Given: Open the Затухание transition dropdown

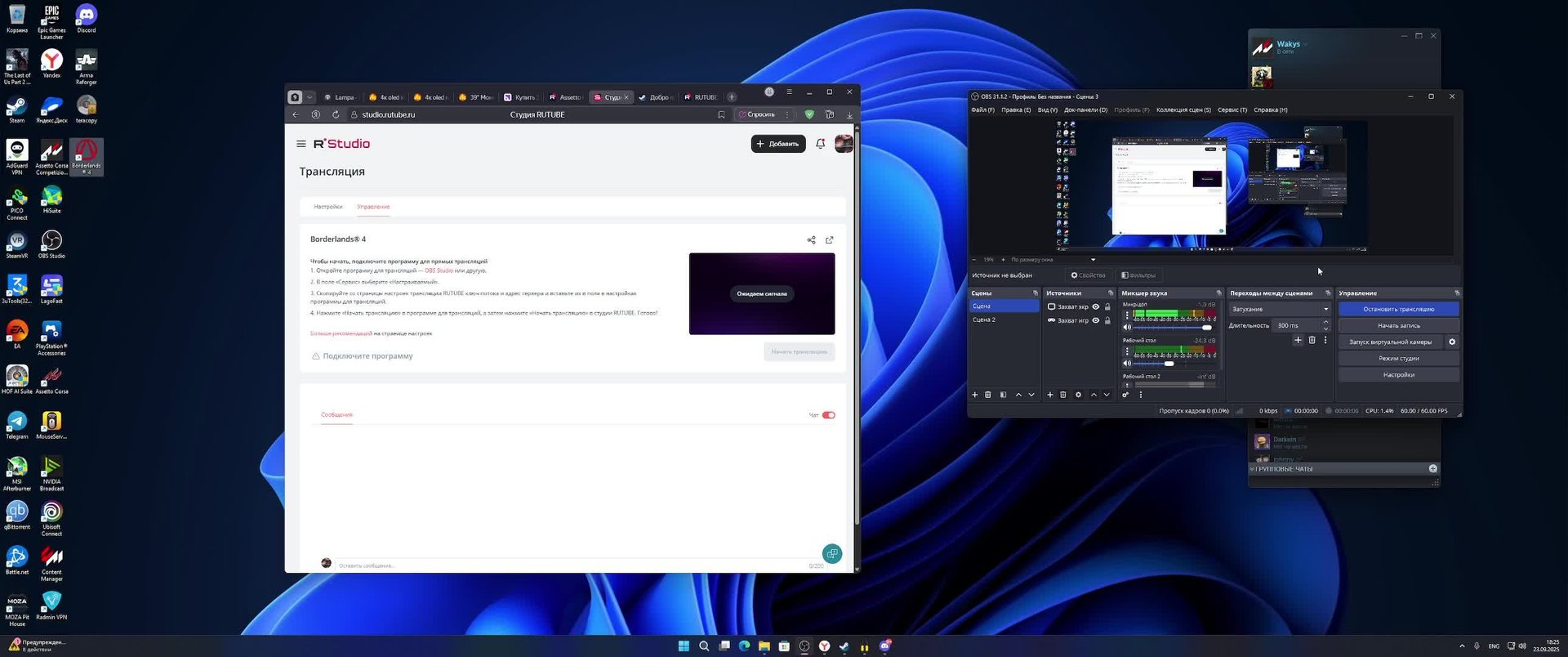Looking at the screenshot, I should [1280, 309].
